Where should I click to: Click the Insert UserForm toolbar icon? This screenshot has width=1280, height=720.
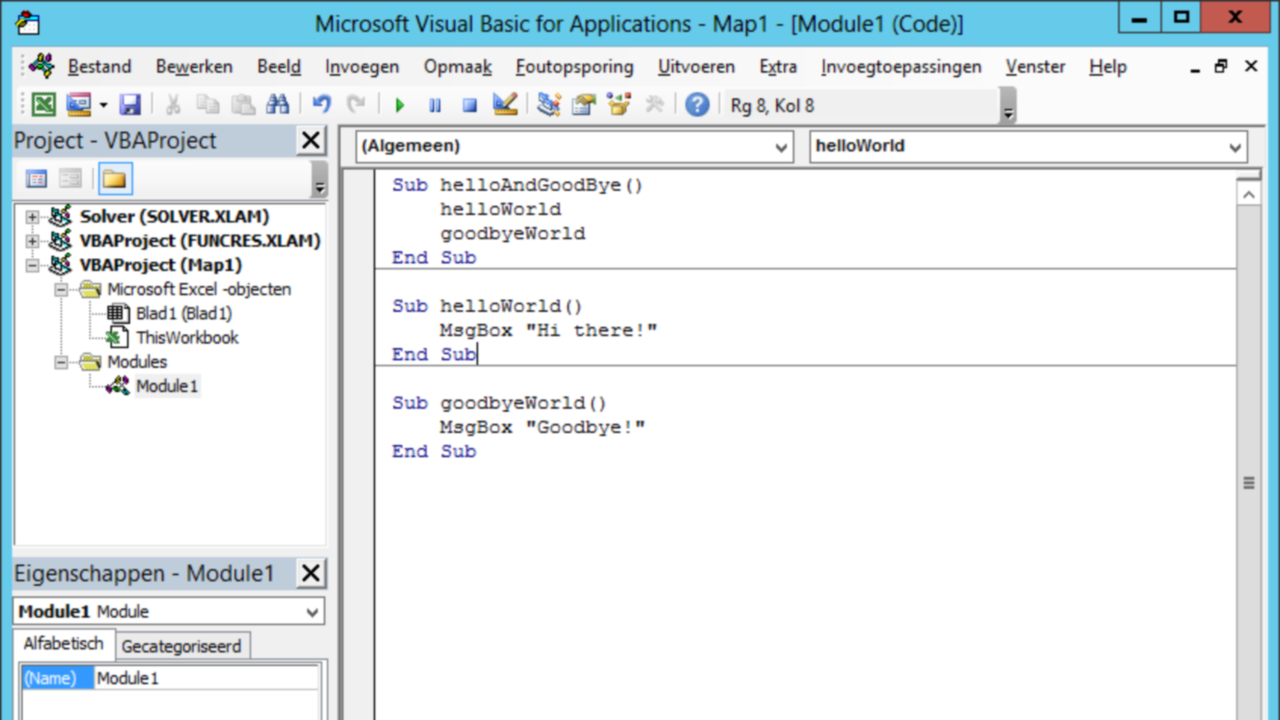point(79,105)
